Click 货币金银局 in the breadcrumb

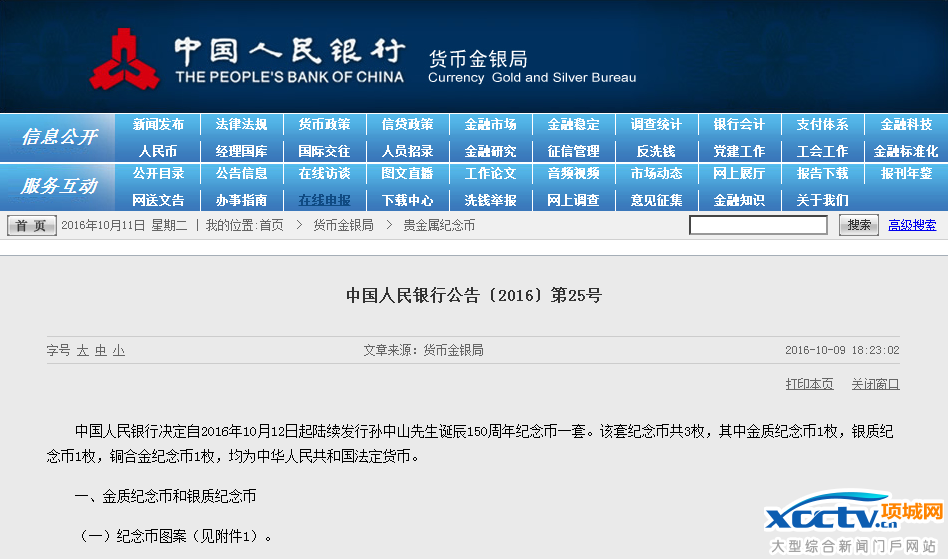pyautogui.click(x=343, y=226)
